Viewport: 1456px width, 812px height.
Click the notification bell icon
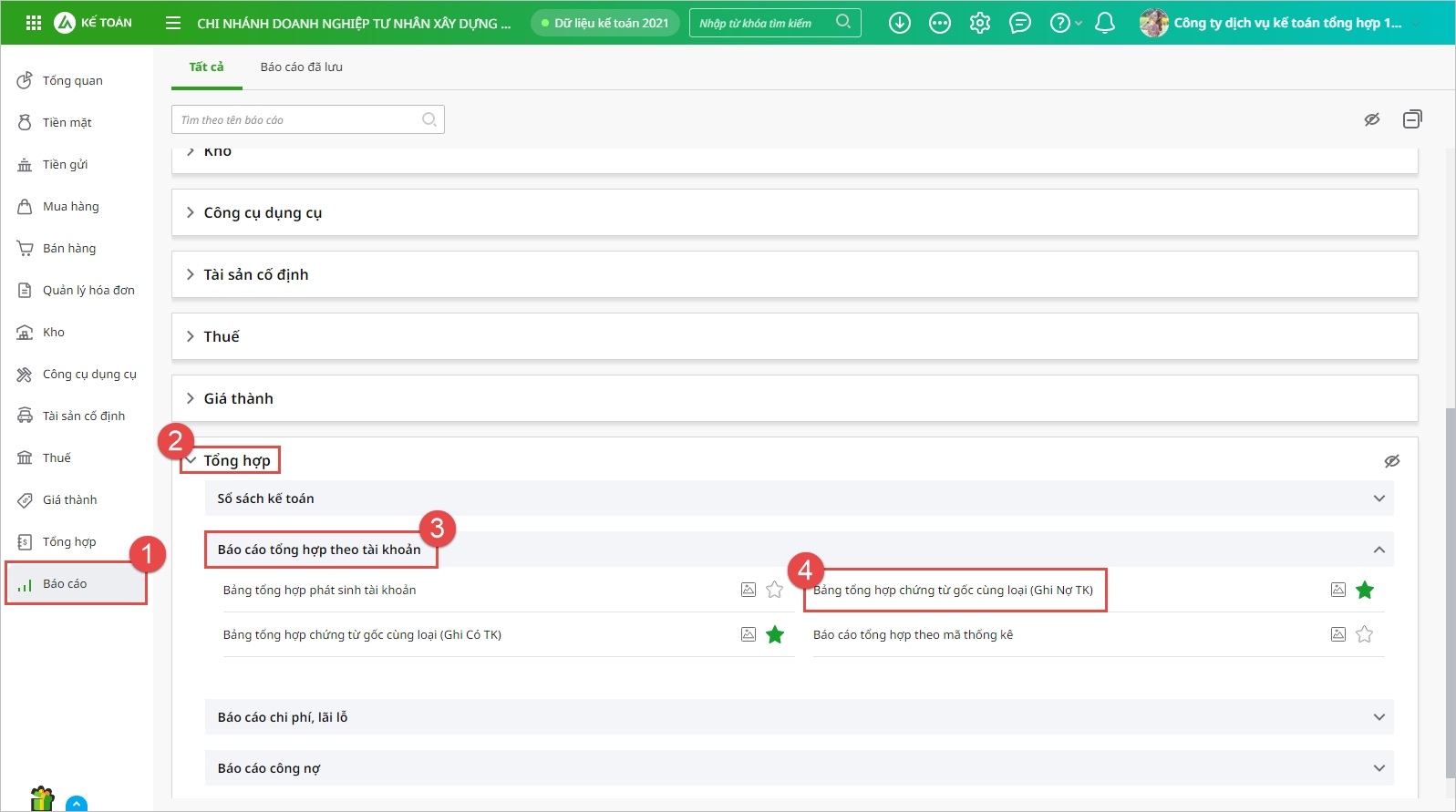point(1104,23)
